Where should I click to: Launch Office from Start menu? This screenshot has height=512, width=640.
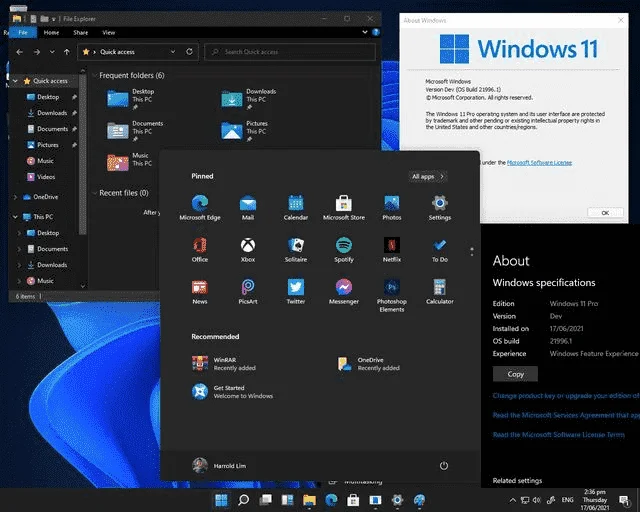coord(200,250)
